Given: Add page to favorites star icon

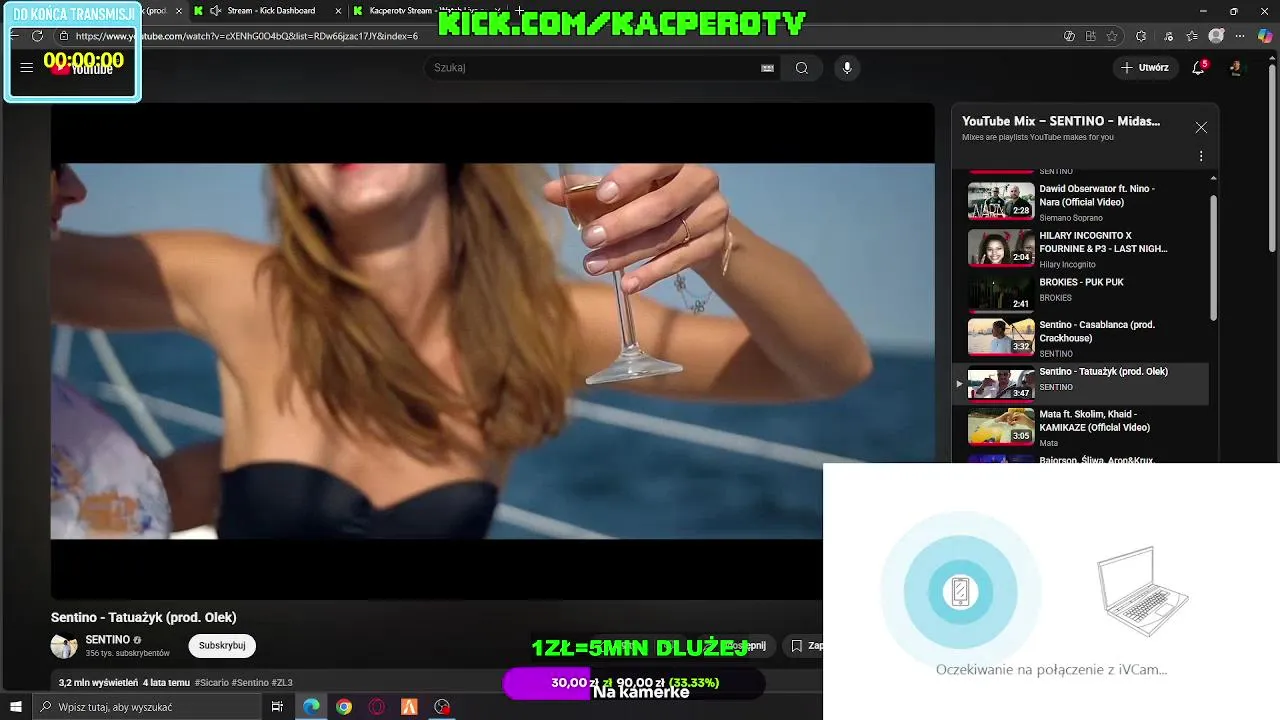Looking at the screenshot, I should pos(1112,36).
